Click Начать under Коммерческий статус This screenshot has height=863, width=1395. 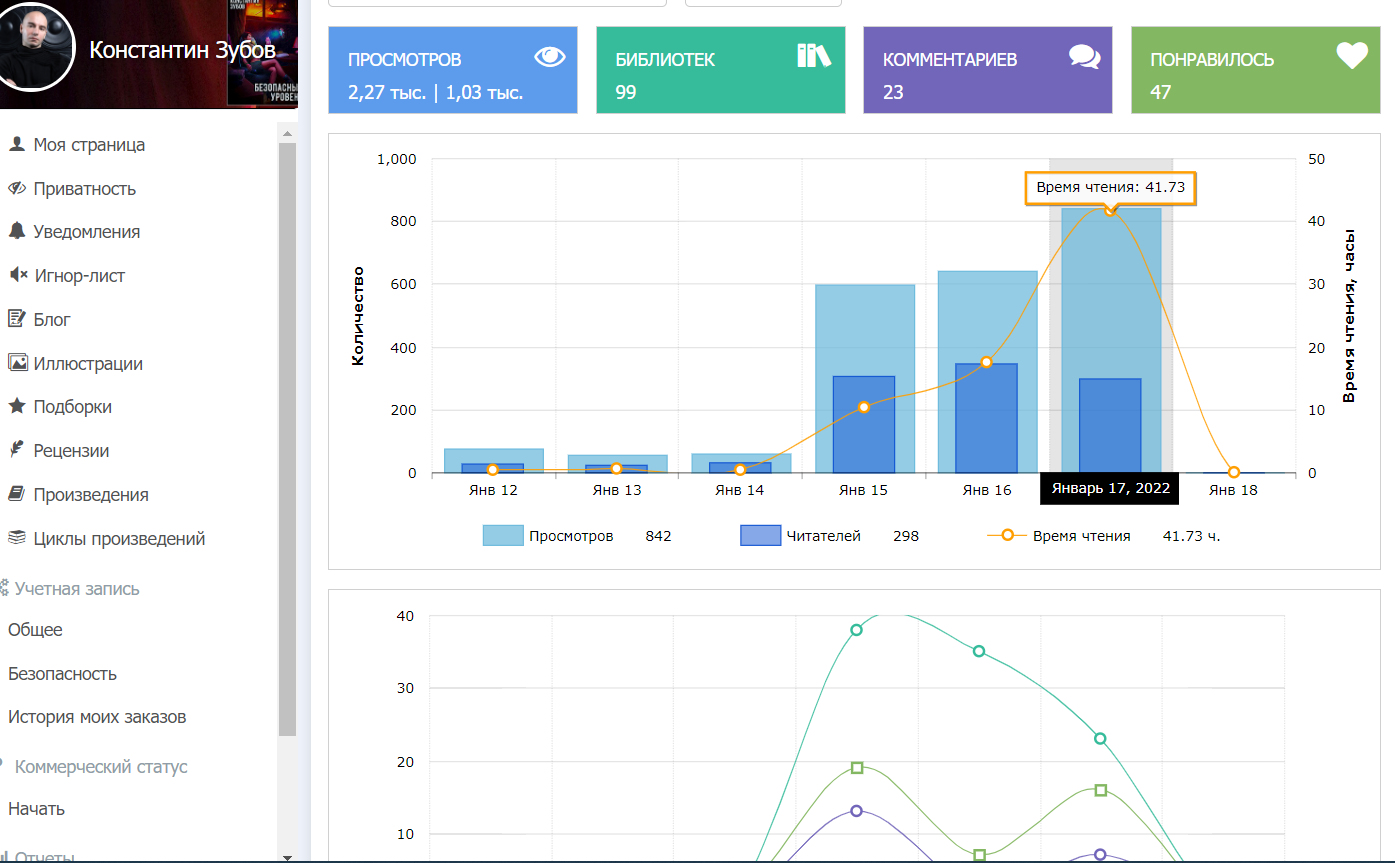(x=36, y=809)
